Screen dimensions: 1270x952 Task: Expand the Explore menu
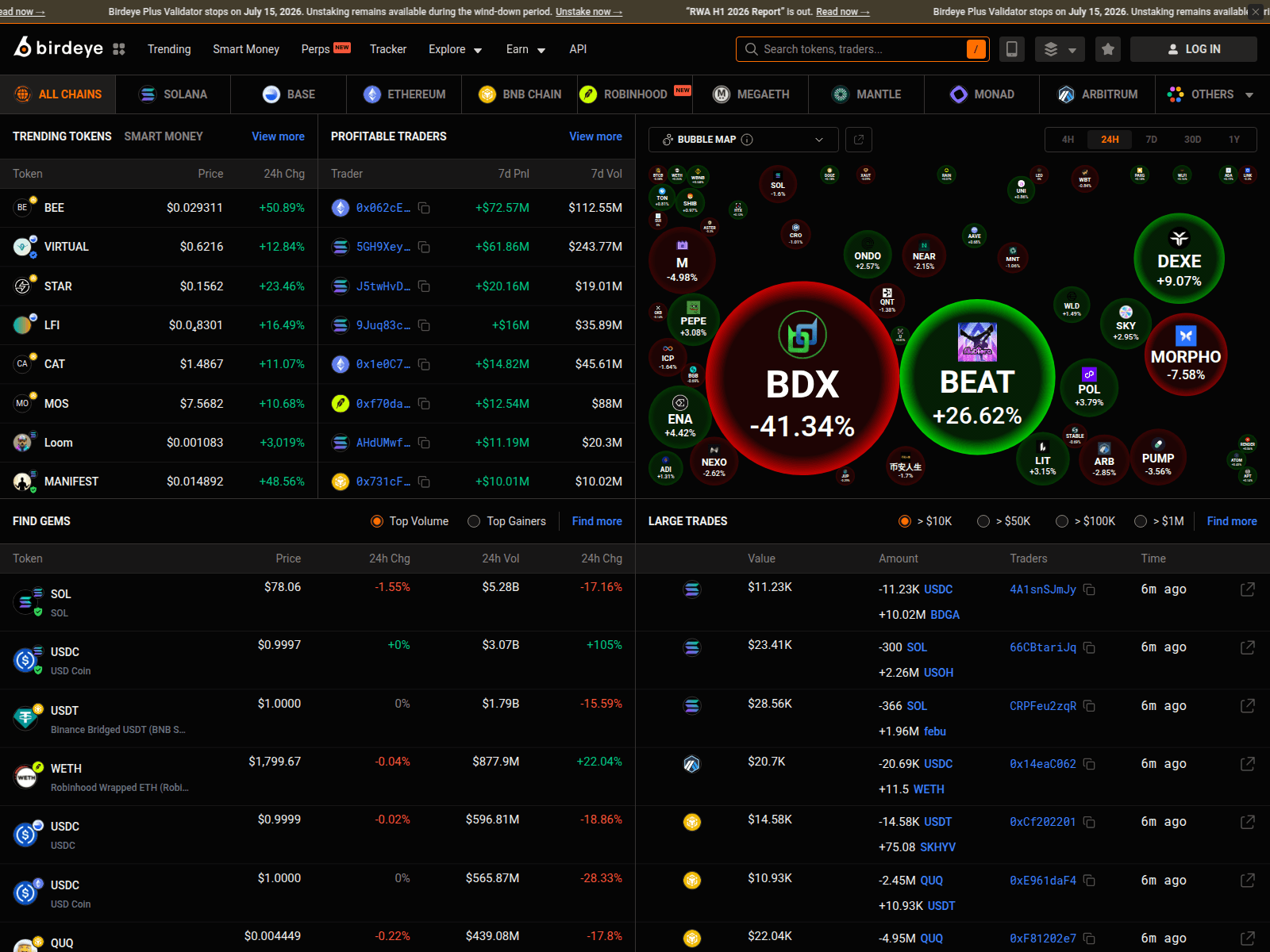click(455, 49)
